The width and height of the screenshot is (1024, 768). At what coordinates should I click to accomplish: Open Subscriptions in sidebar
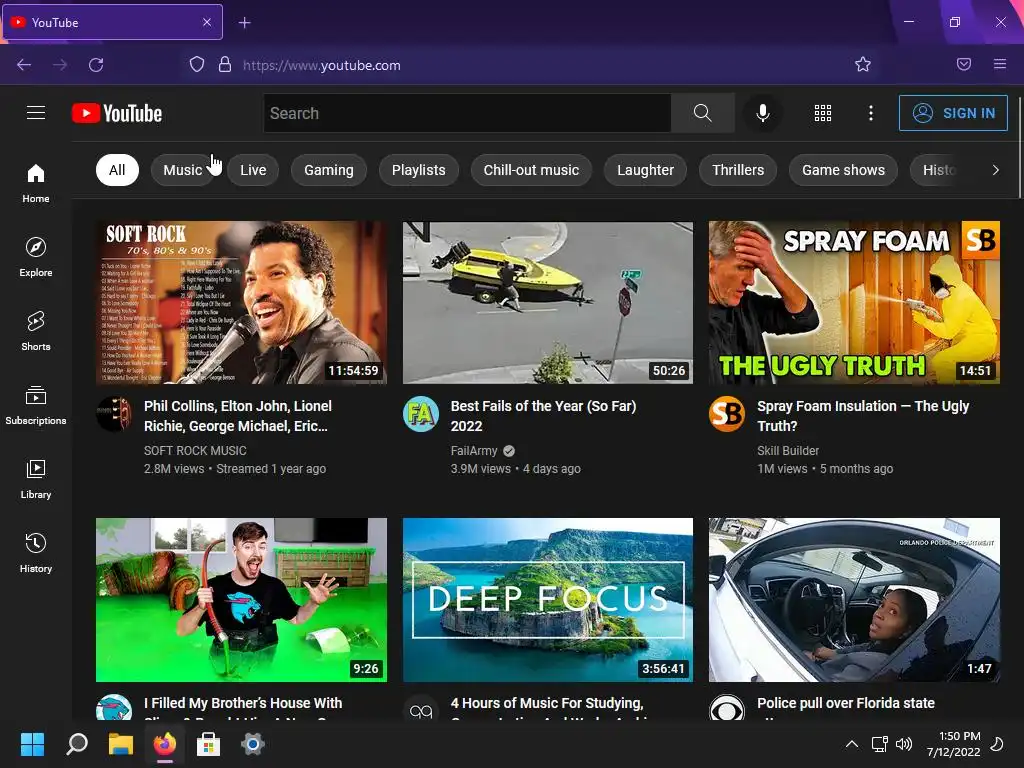pos(36,406)
